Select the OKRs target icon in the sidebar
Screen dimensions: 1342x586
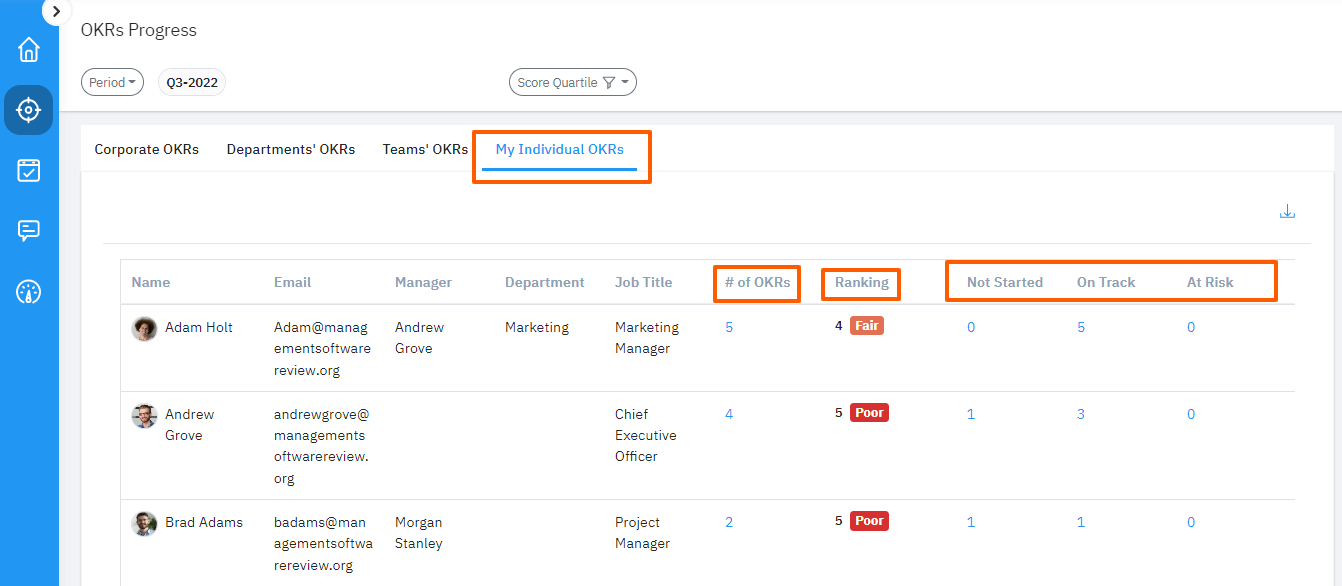[x=28, y=110]
